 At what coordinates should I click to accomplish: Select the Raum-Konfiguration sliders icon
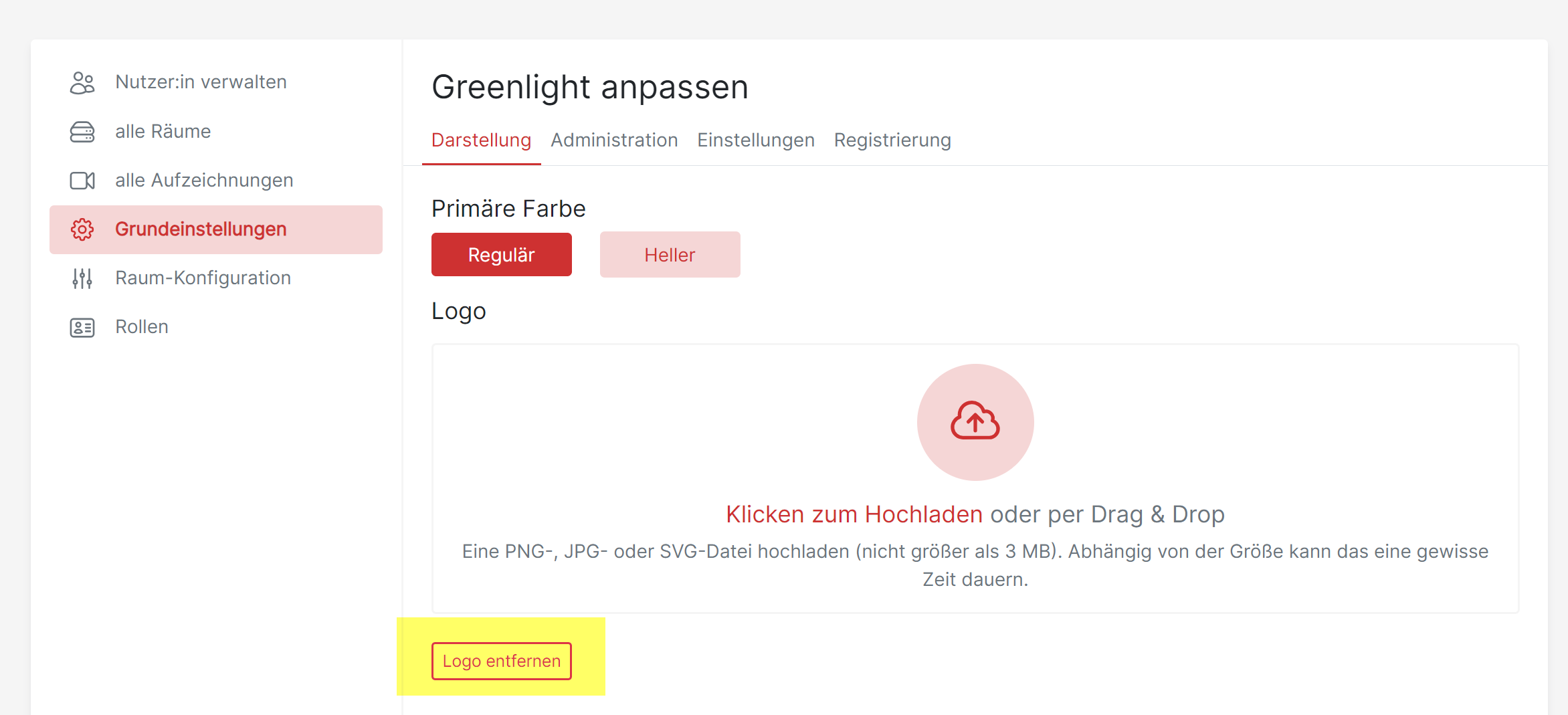pyautogui.click(x=82, y=278)
